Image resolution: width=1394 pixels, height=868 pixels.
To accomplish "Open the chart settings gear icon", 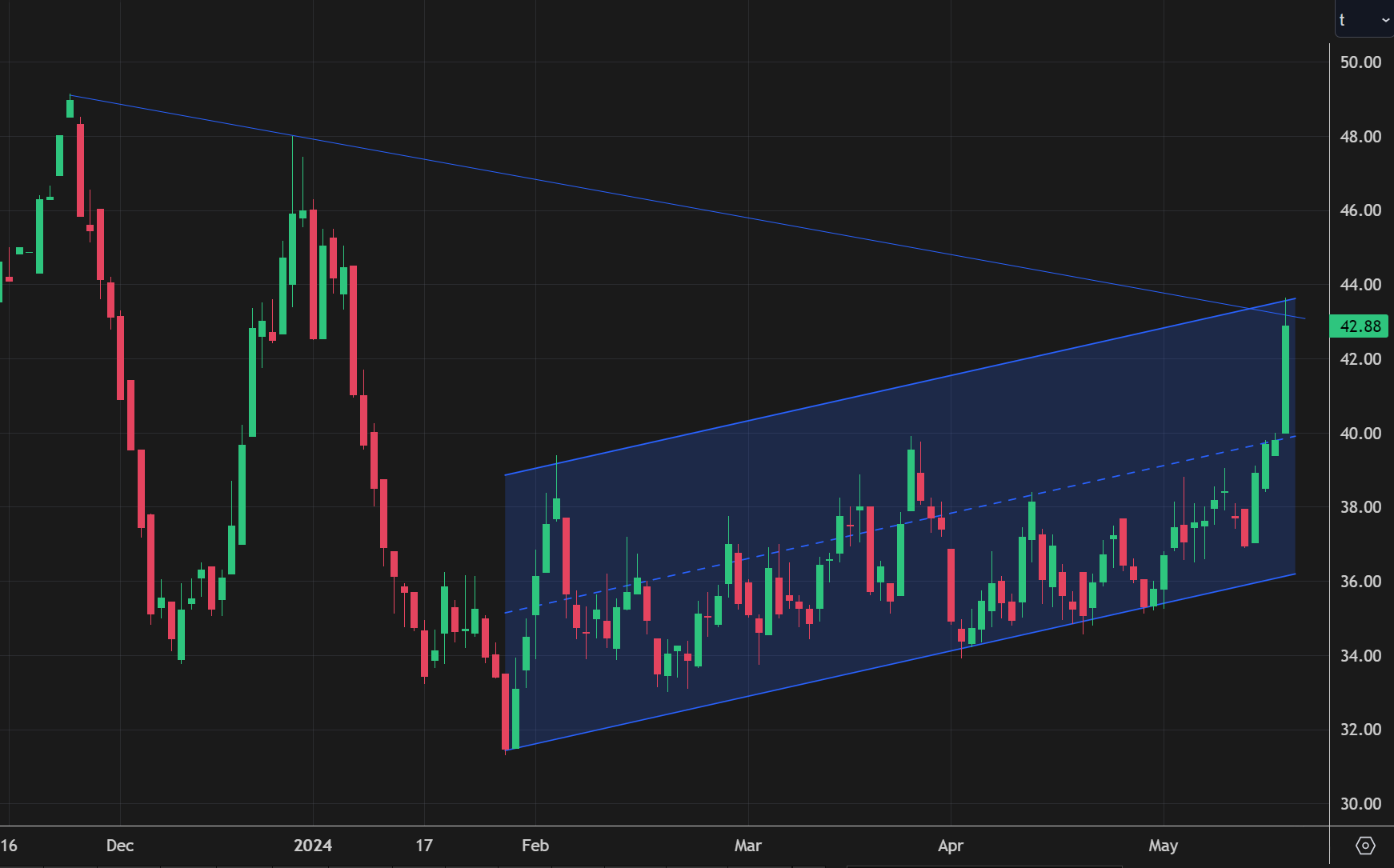I will pyautogui.click(x=1365, y=845).
